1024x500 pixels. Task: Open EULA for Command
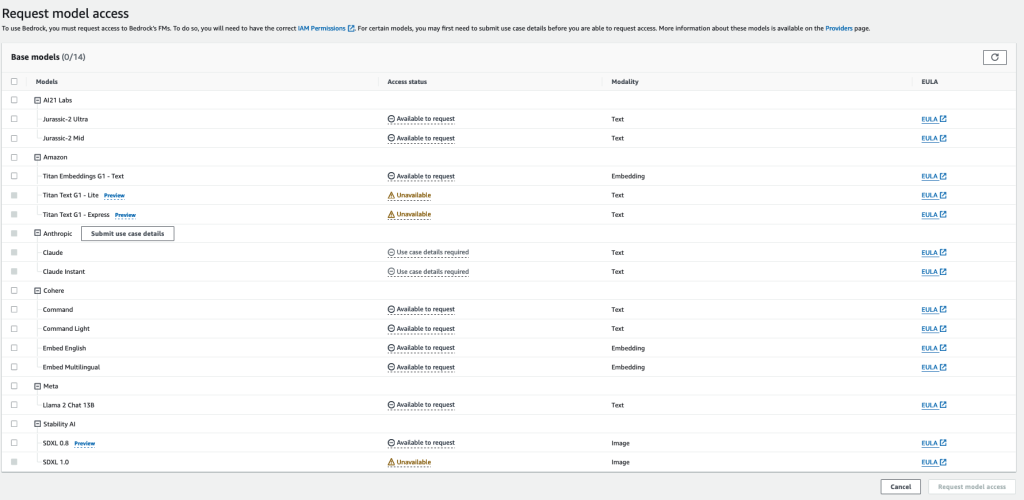pyautogui.click(x=934, y=309)
